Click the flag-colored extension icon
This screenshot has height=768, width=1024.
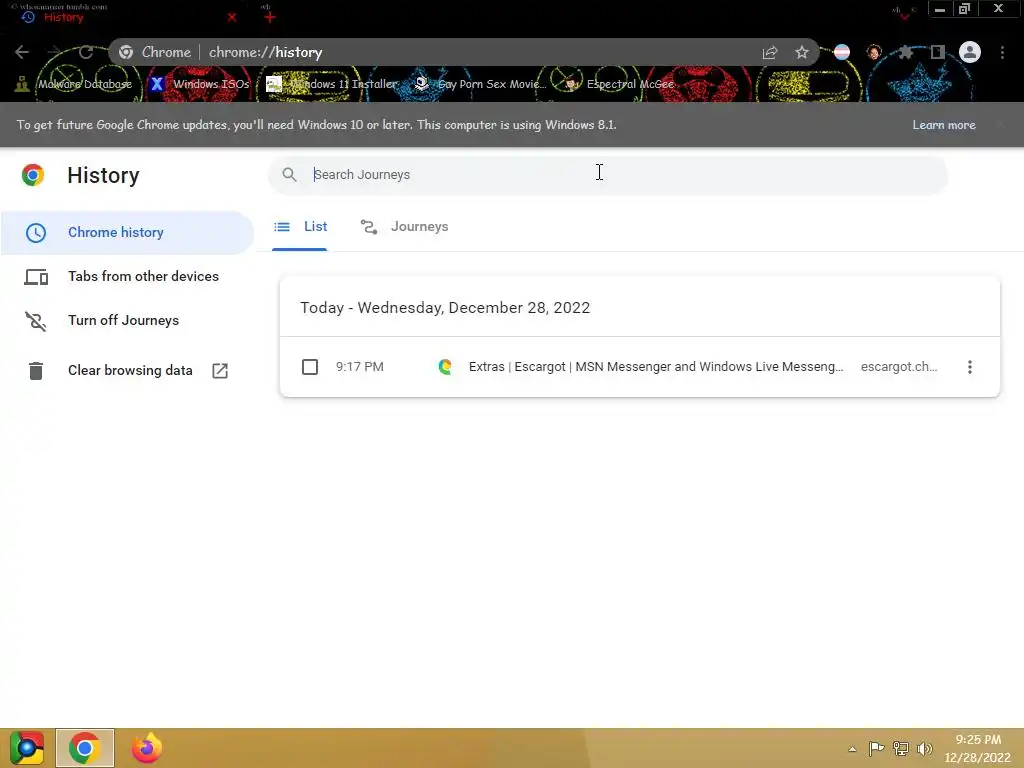click(x=842, y=52)
